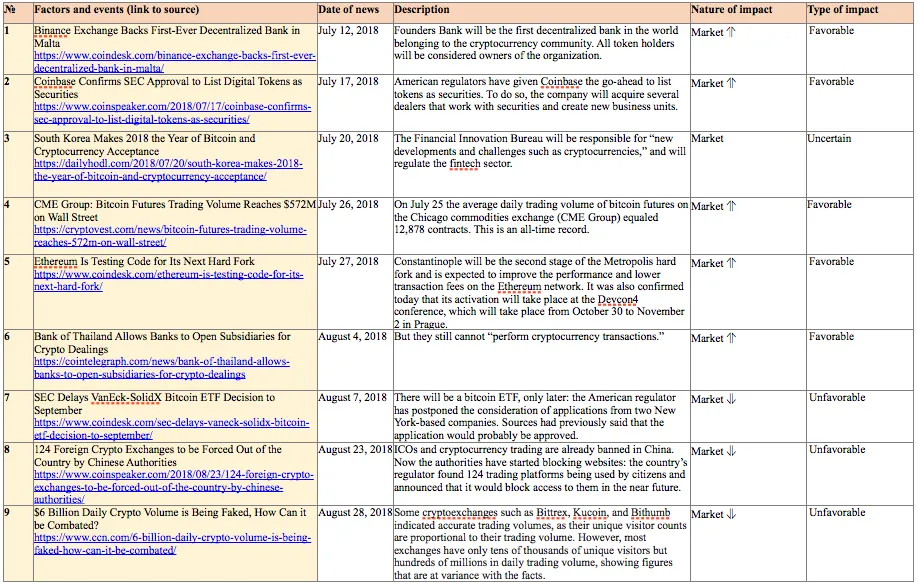Screen dimensions: 918x583
Task: Open the ccn.com faked crypto volume link
Action: pyautogui.click(x=173, y=544)
